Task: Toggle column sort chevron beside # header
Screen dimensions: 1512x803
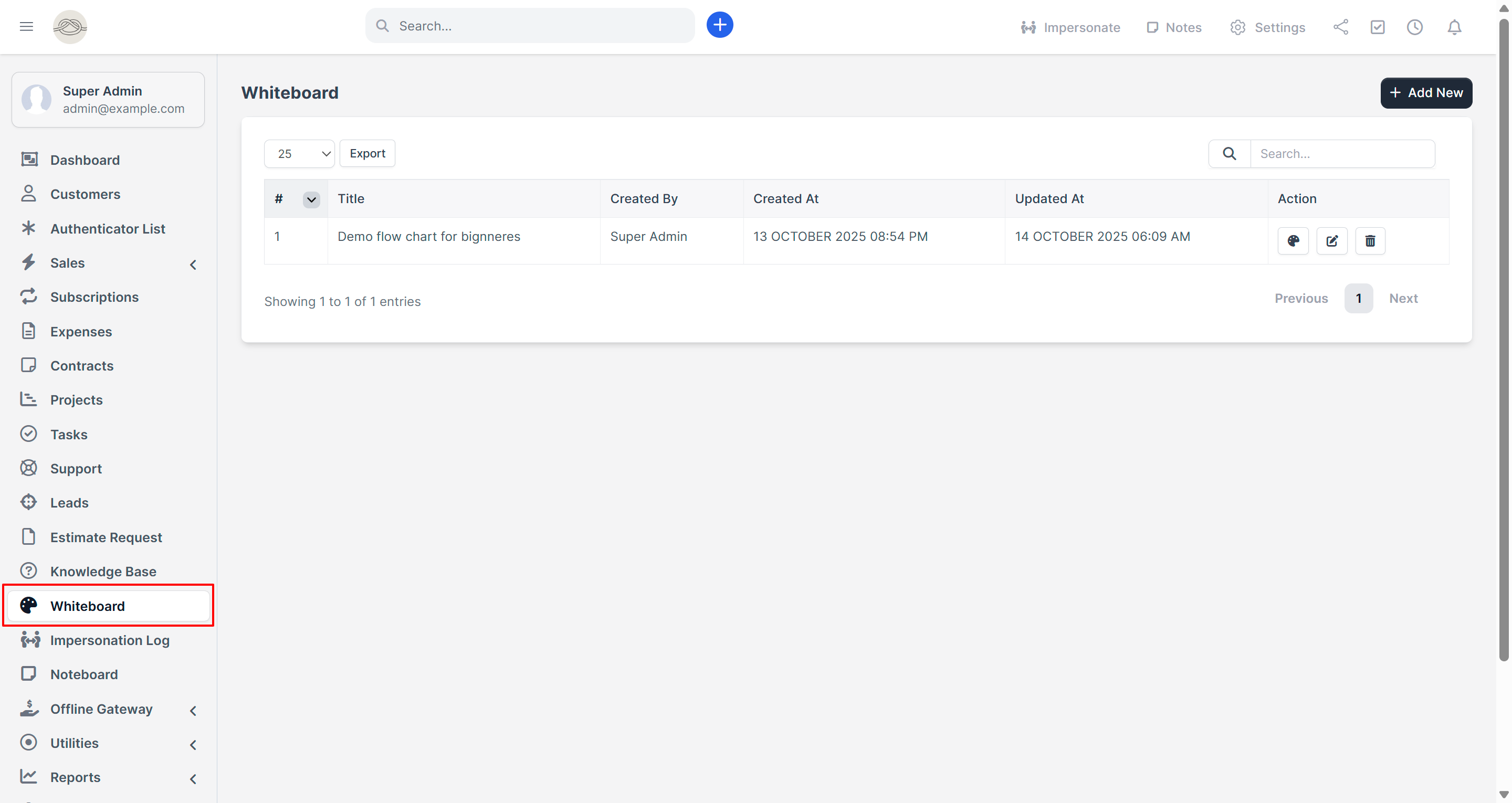Action: tap(311, 199)
